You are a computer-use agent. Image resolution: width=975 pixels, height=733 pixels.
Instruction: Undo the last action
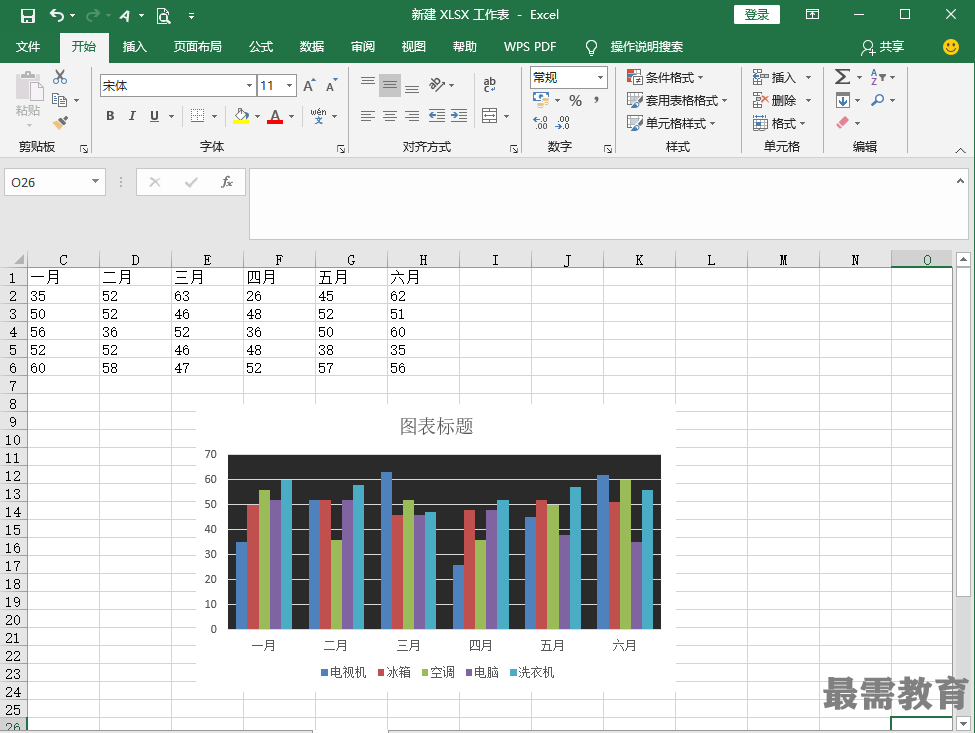[57, 16]
